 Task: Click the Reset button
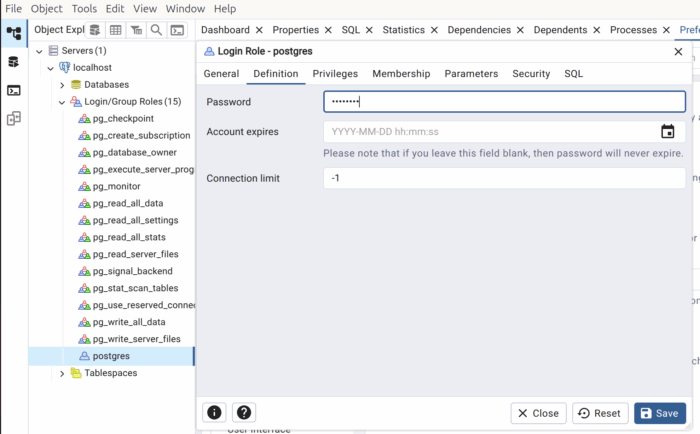click(599, 413)
